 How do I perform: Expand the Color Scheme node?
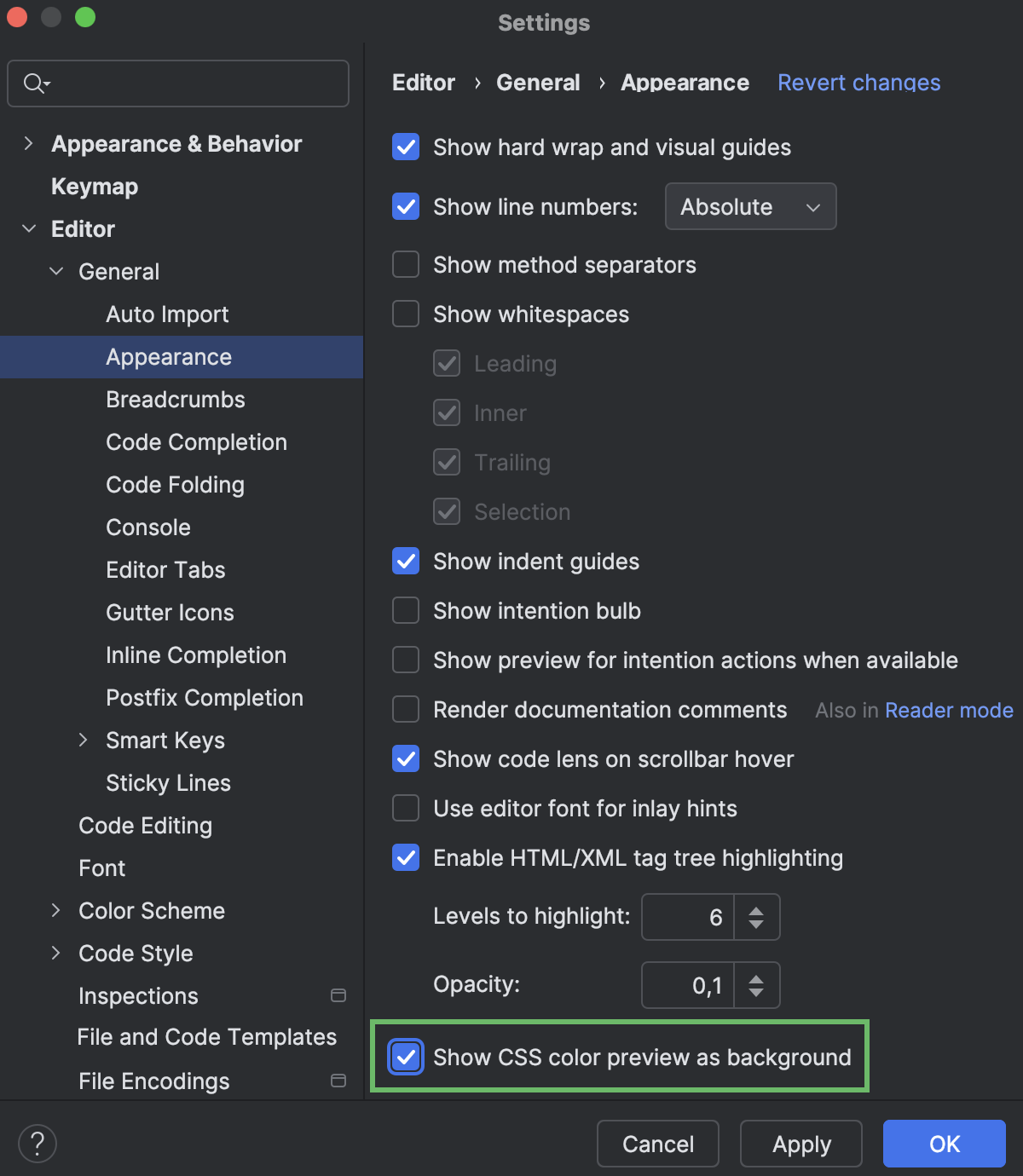tap(55, 910)
